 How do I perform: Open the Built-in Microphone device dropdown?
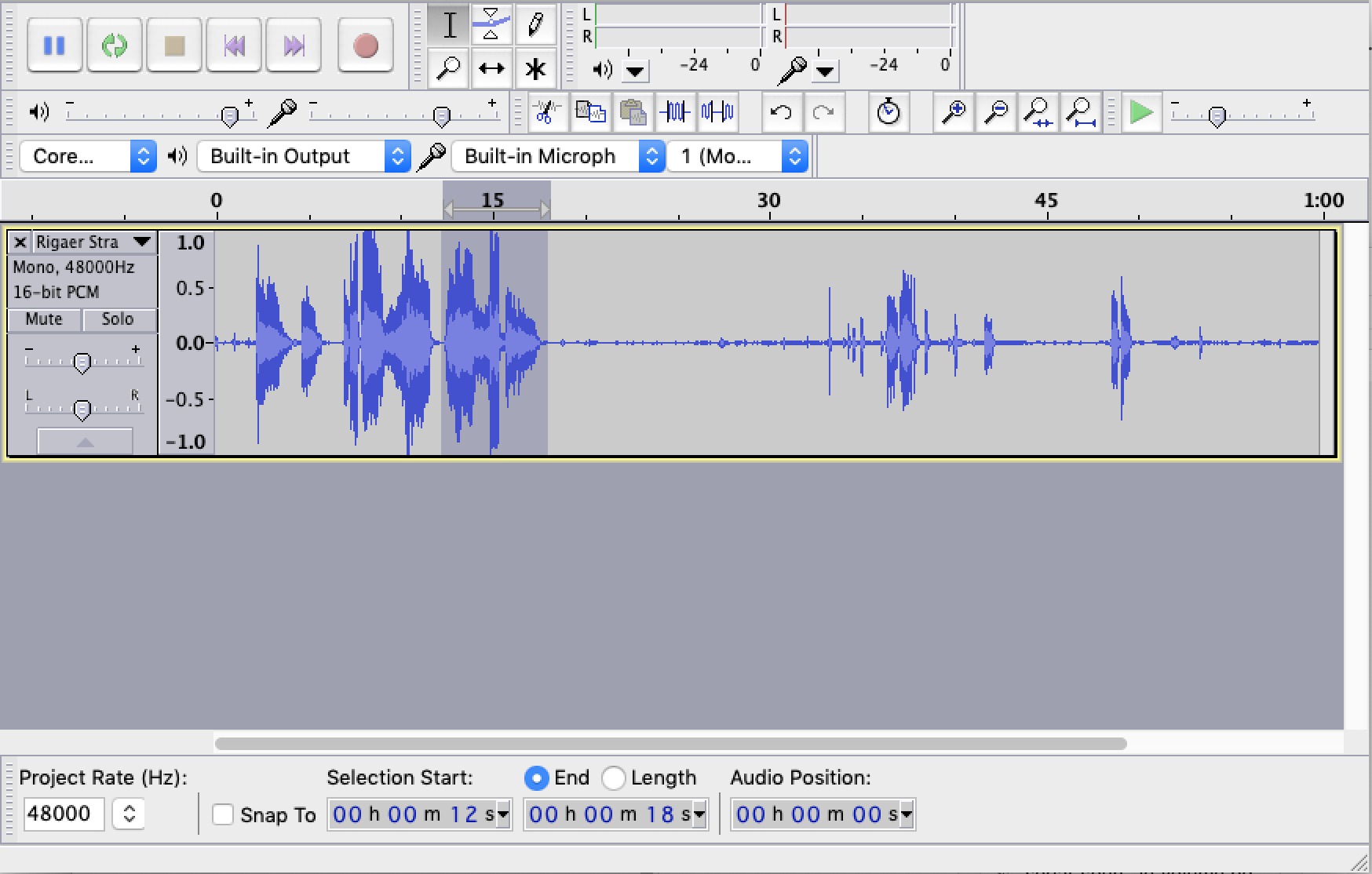(558, 156)
